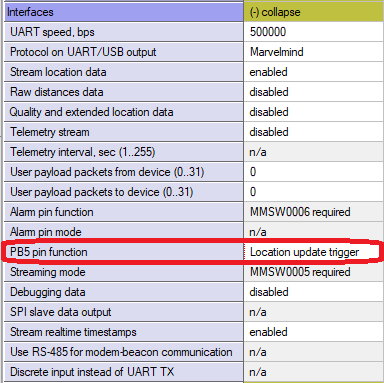Select the Interfaces section header
This screenshot has width=384, height=383.
pos(124,12)
